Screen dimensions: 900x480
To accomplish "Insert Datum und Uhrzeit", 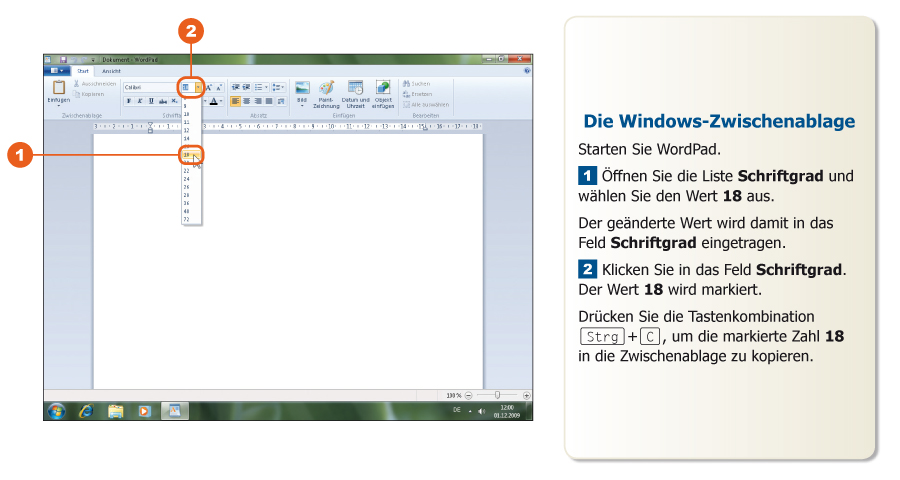I will click(355, 89).
